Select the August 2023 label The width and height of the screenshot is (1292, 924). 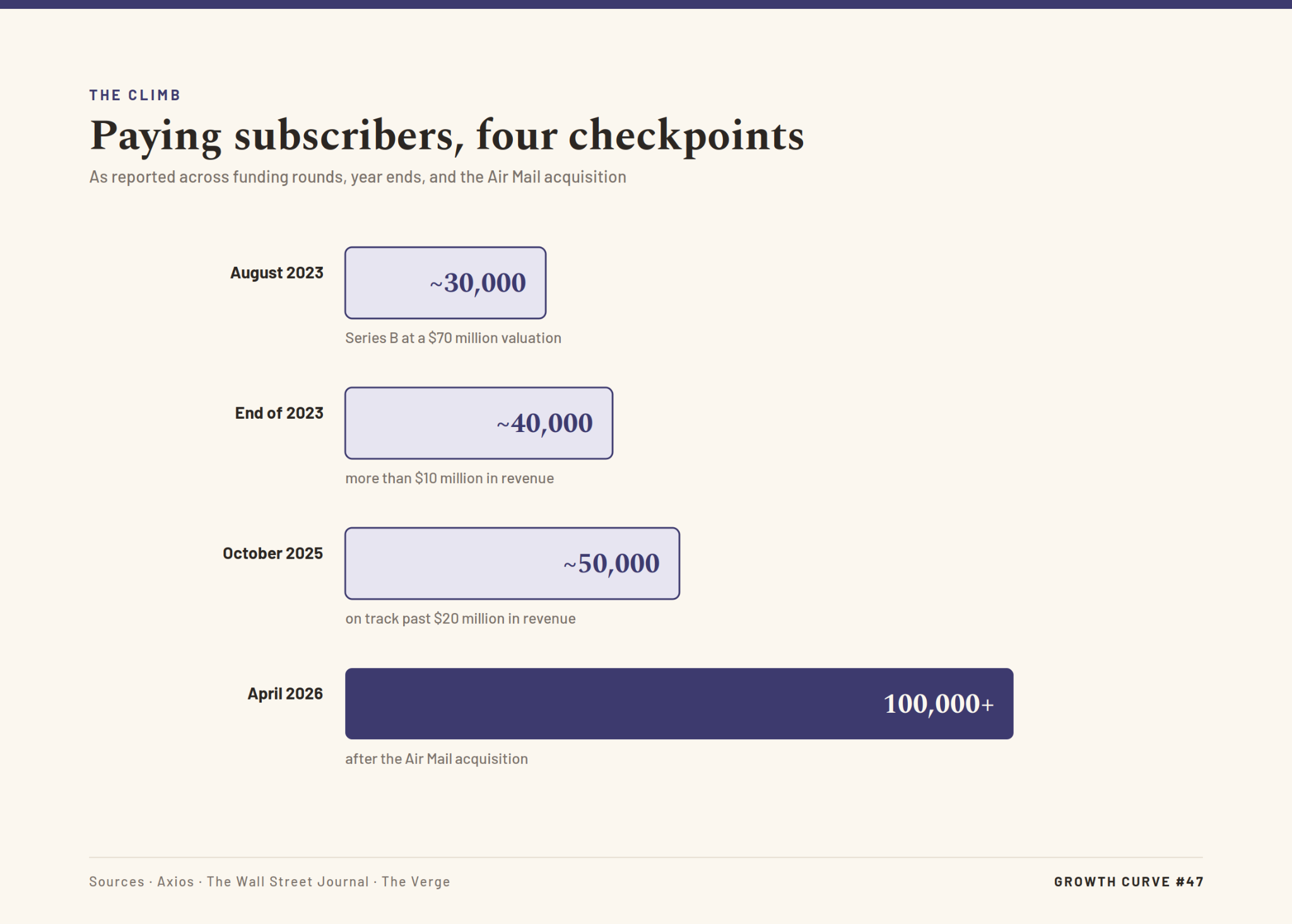click(276, 273)
